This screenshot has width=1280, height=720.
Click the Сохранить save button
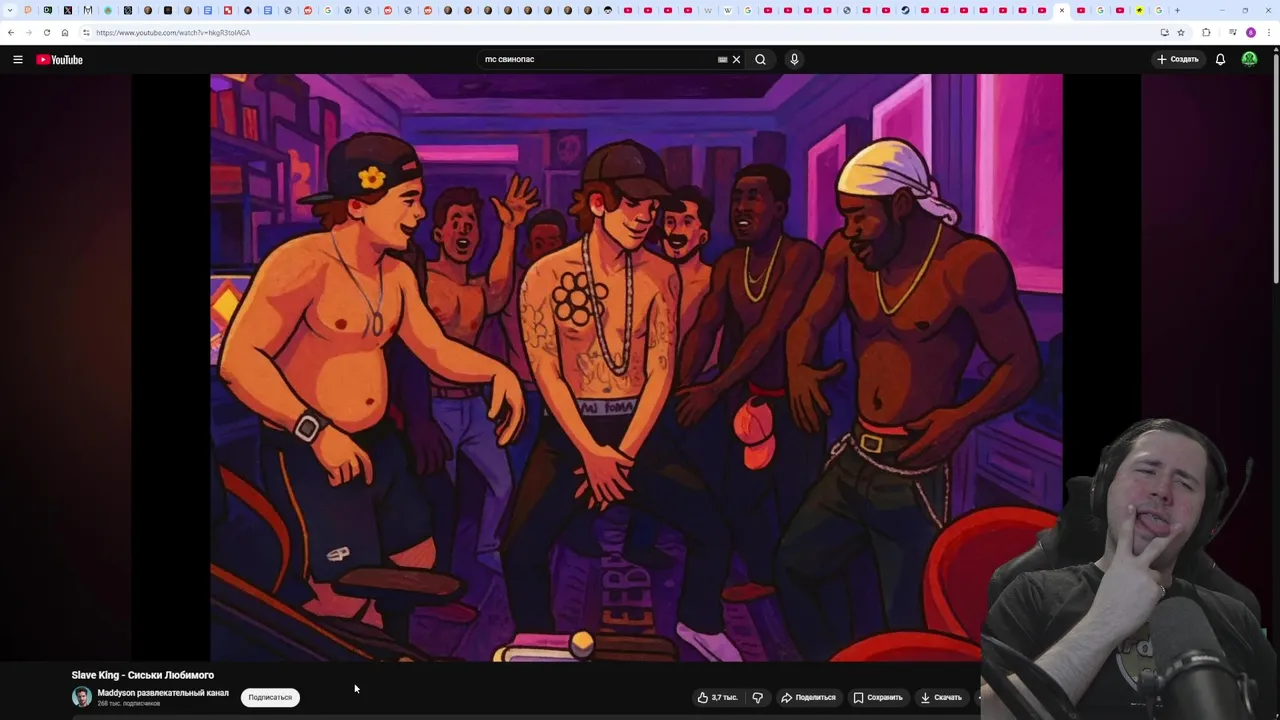(x=878, y=697)
